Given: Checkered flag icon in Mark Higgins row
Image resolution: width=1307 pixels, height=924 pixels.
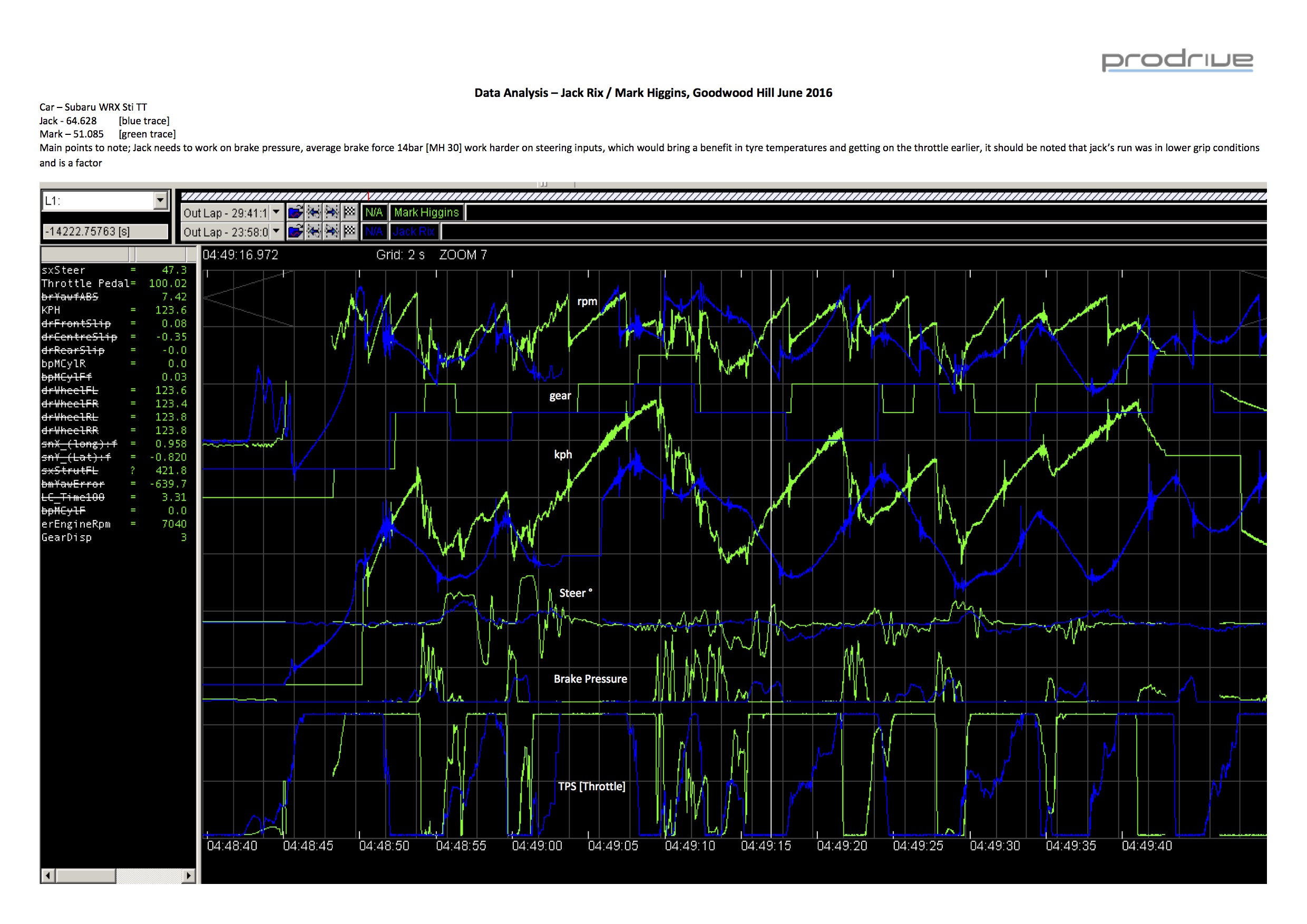Looking at the screenshot, I should tap(349, 213).
